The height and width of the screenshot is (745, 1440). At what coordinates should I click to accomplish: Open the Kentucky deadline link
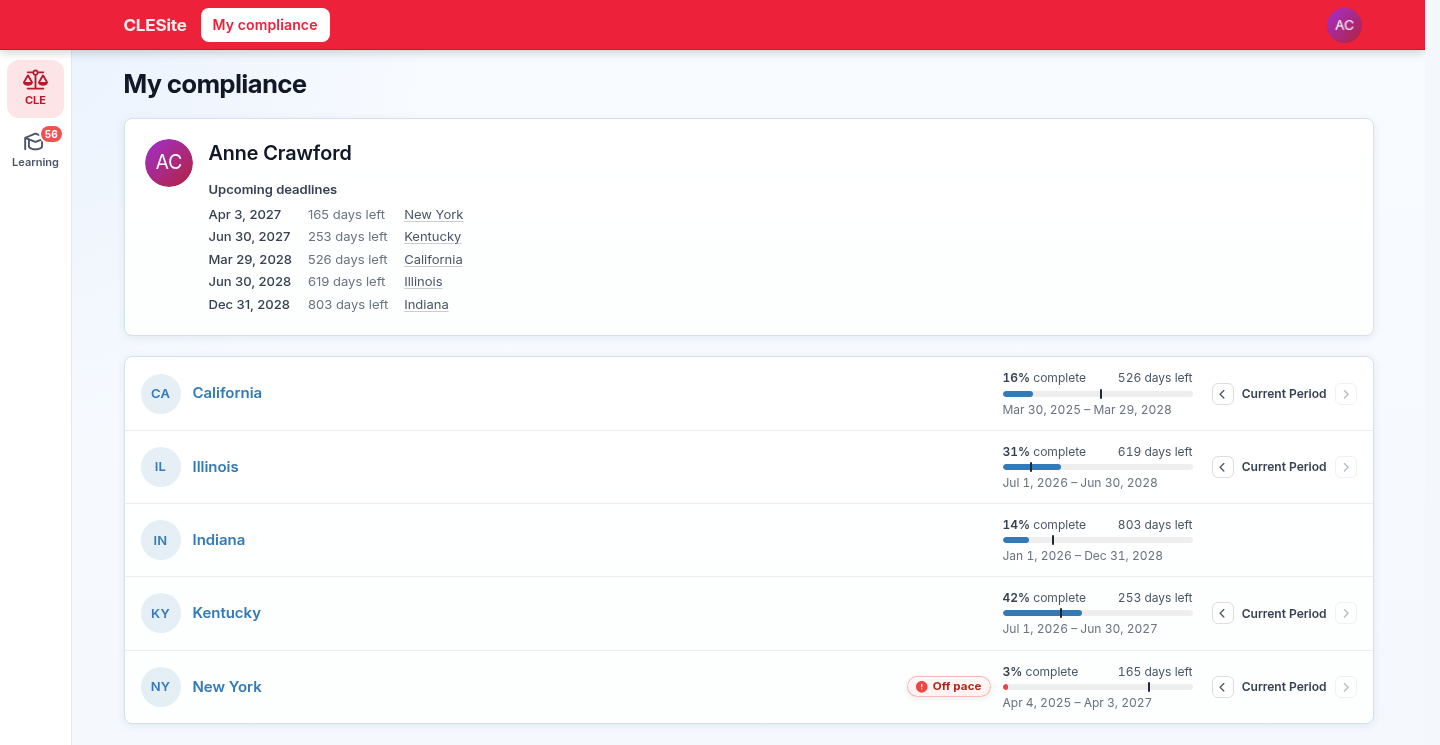click(433, 237)
